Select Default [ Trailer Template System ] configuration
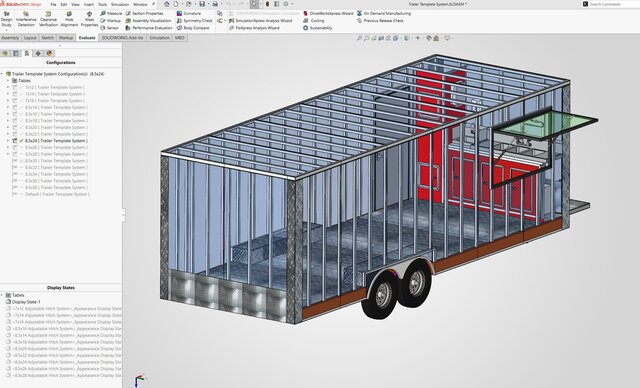Viewport: 640px width, 388px height. [57, 194]
